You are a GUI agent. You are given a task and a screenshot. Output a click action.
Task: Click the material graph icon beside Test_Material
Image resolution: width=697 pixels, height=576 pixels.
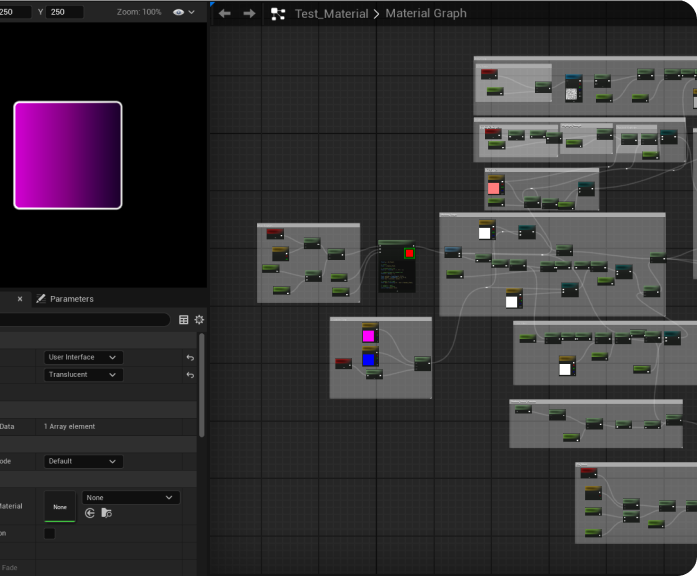pos(278,14)
